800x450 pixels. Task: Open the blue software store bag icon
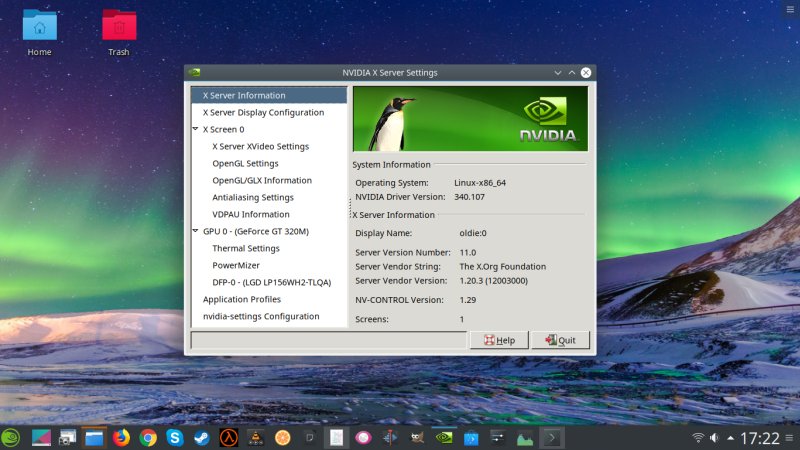(x=471, y=438)
